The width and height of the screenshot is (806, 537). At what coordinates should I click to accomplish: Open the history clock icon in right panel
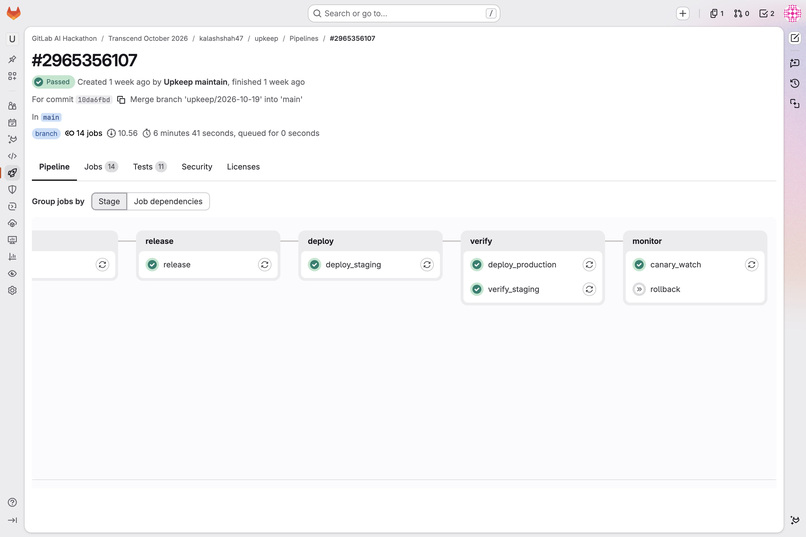[x=795, y=83]
